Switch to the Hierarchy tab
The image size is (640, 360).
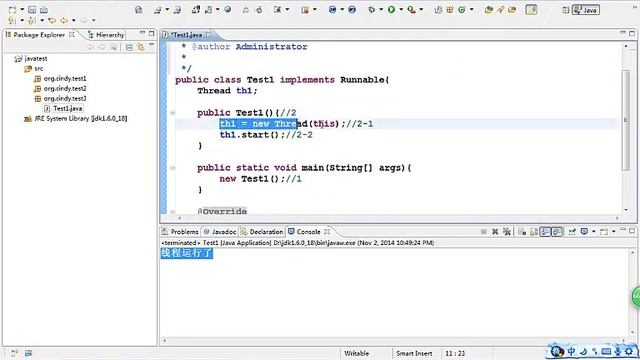click(106, 35)
